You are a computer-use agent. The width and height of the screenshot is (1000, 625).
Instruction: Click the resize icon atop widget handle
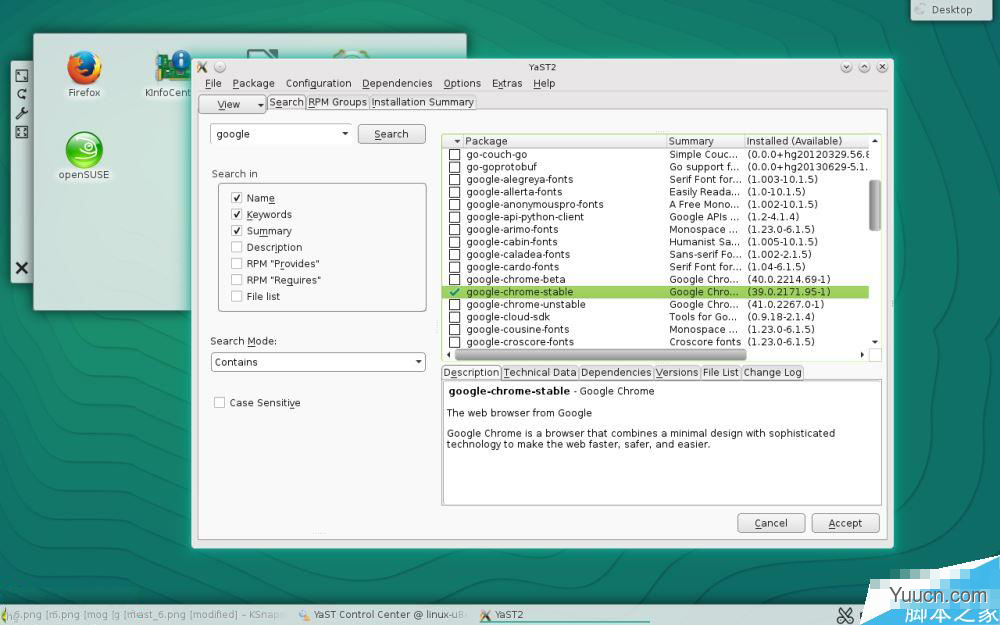point(21,75)
